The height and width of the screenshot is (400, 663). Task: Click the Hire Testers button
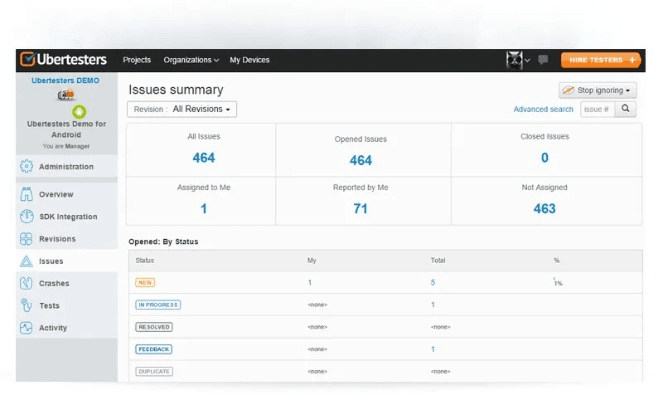point(600,60)
